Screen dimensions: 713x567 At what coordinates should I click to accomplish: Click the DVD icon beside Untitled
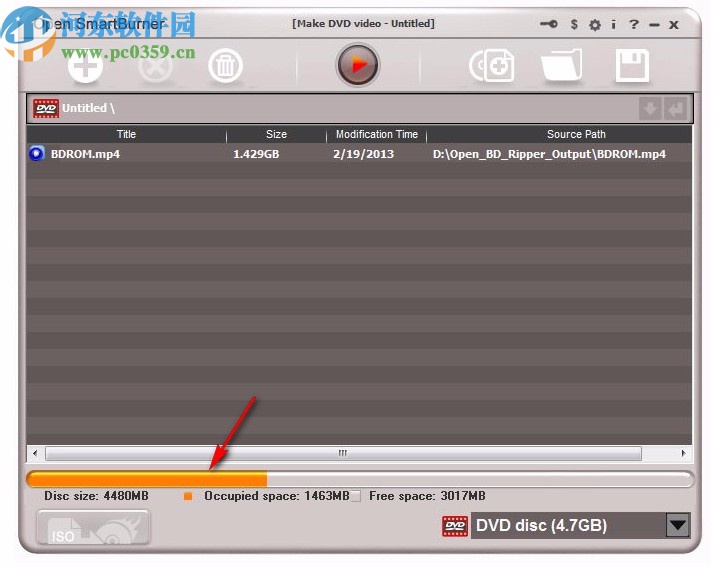coord(46,108)
